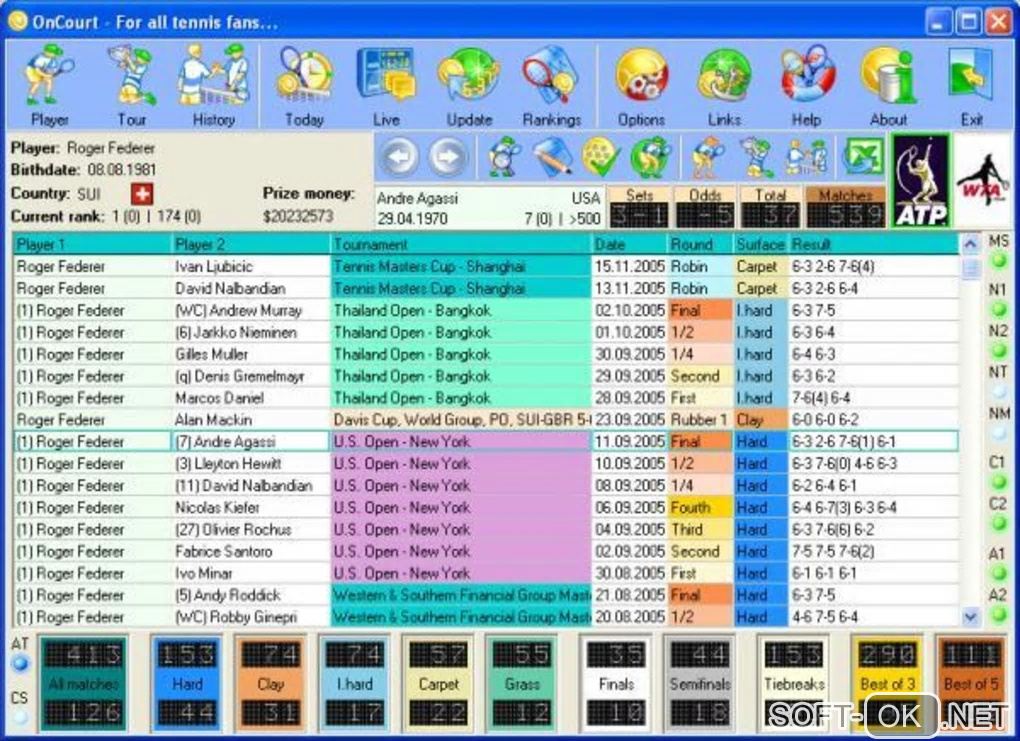Click scrollbar up arrow in match table

(x=970, y=245)
